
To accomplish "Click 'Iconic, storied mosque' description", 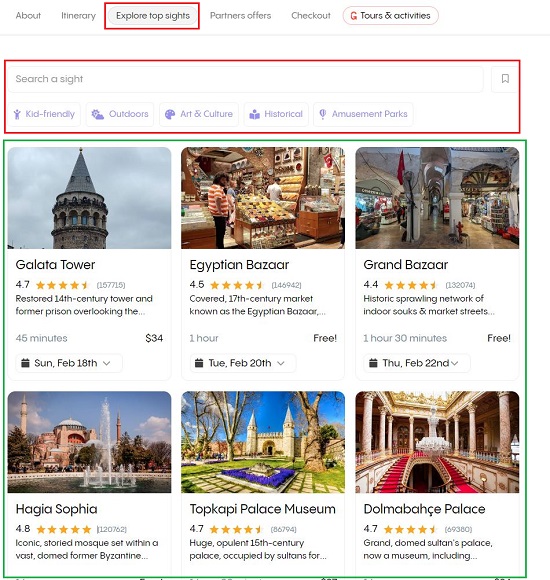I will tap(87, 549).
